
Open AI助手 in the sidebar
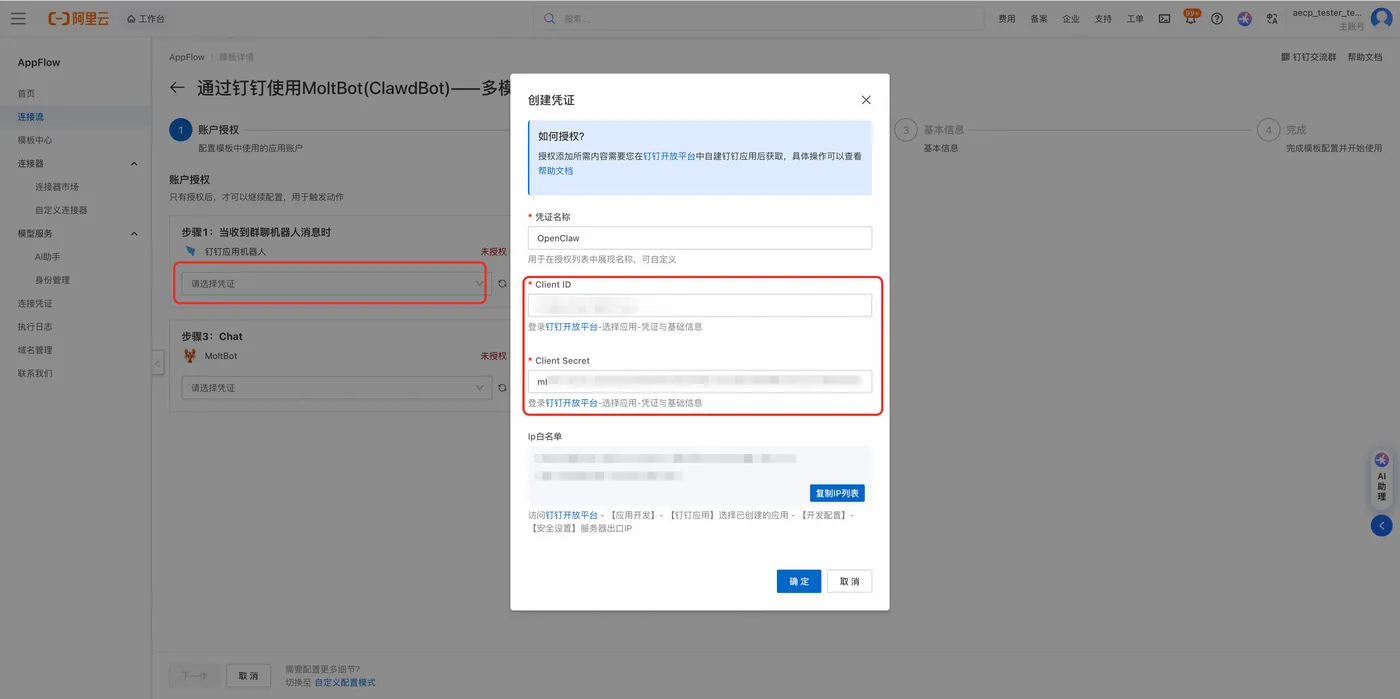[x=47, y=257]
